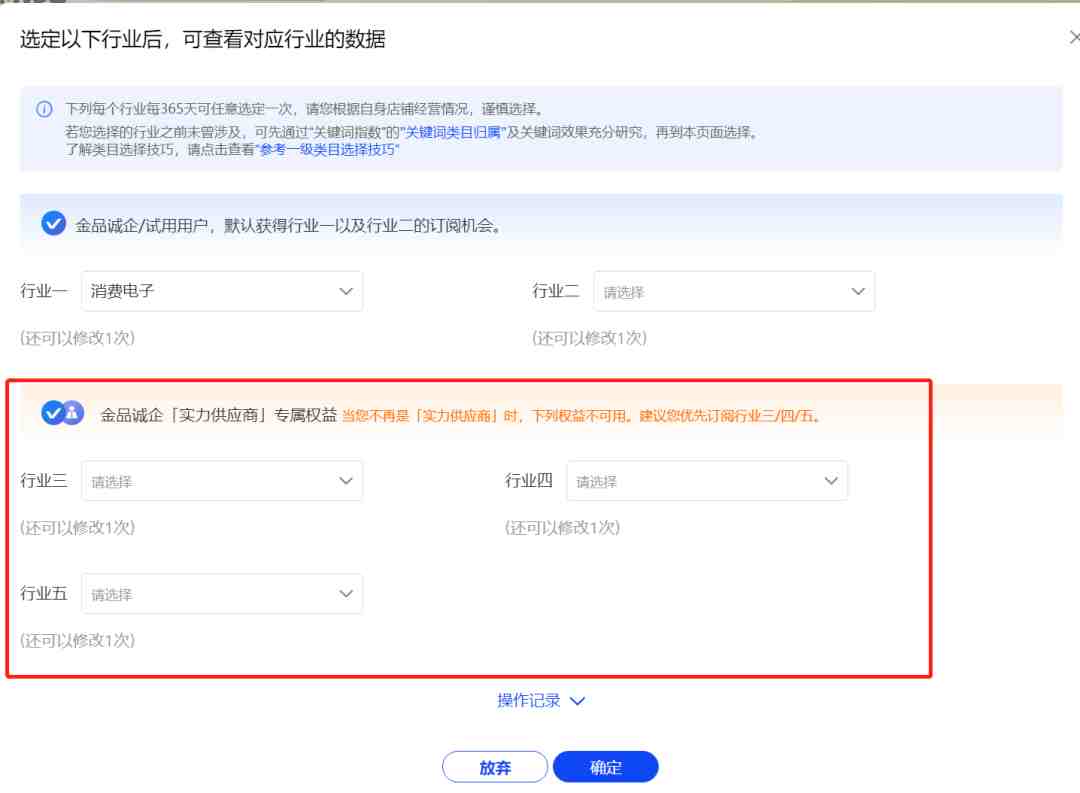Click the chevron arrow in 行业二 dropdown
The width and height of the screenshot is (1080, 793).
[858, 291]
